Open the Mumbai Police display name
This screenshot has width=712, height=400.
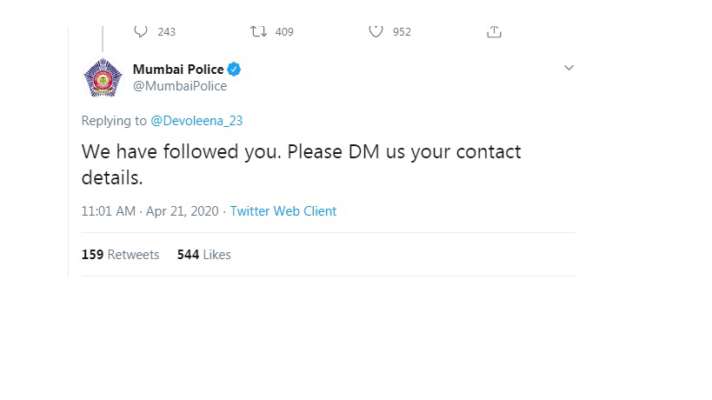tap(178, 69)
